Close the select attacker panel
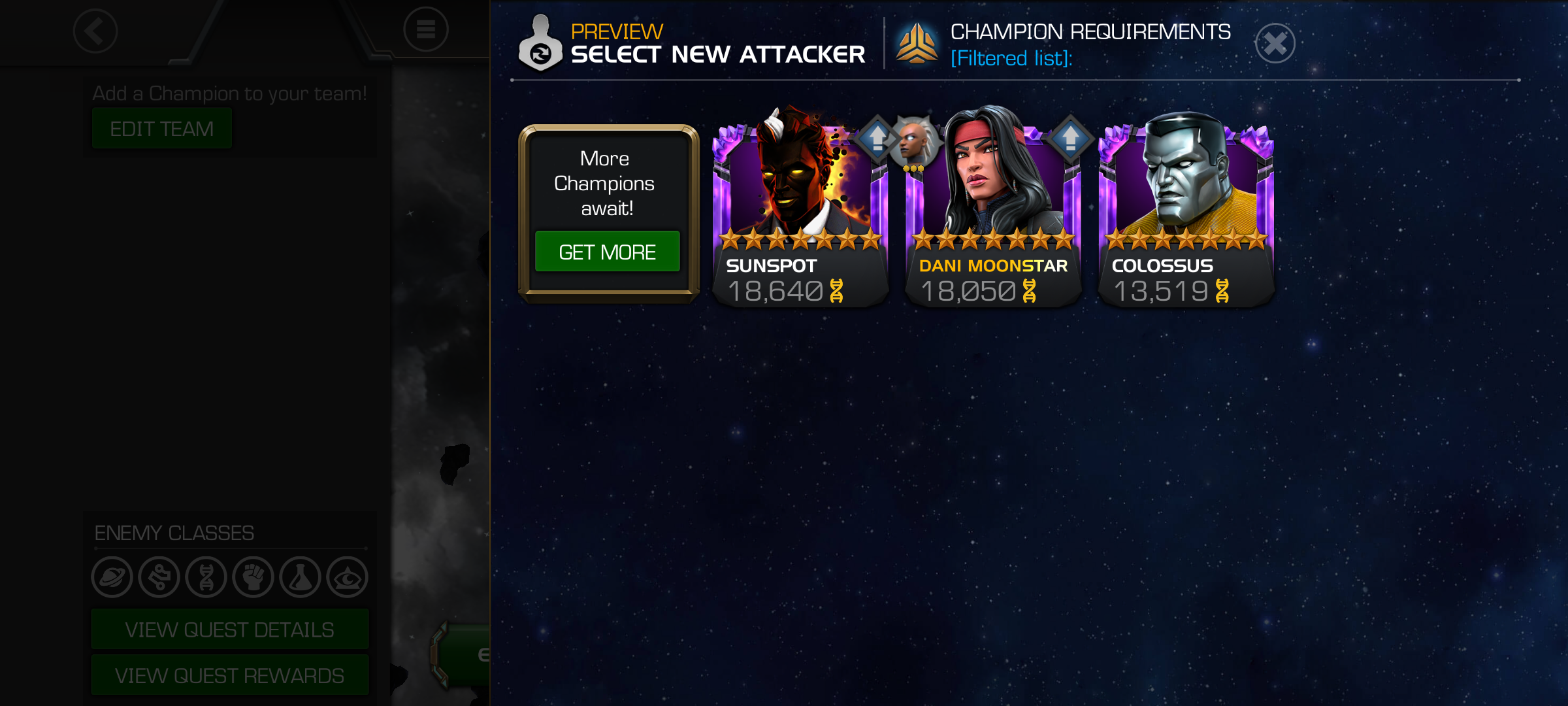The image size is (1568, 706). (1275, 44)
